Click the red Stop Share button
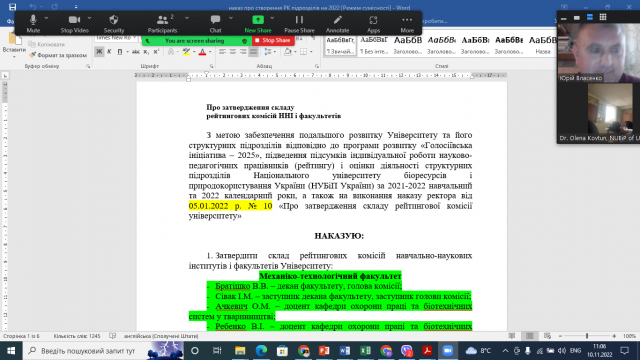640x360 pixels. 273,40
